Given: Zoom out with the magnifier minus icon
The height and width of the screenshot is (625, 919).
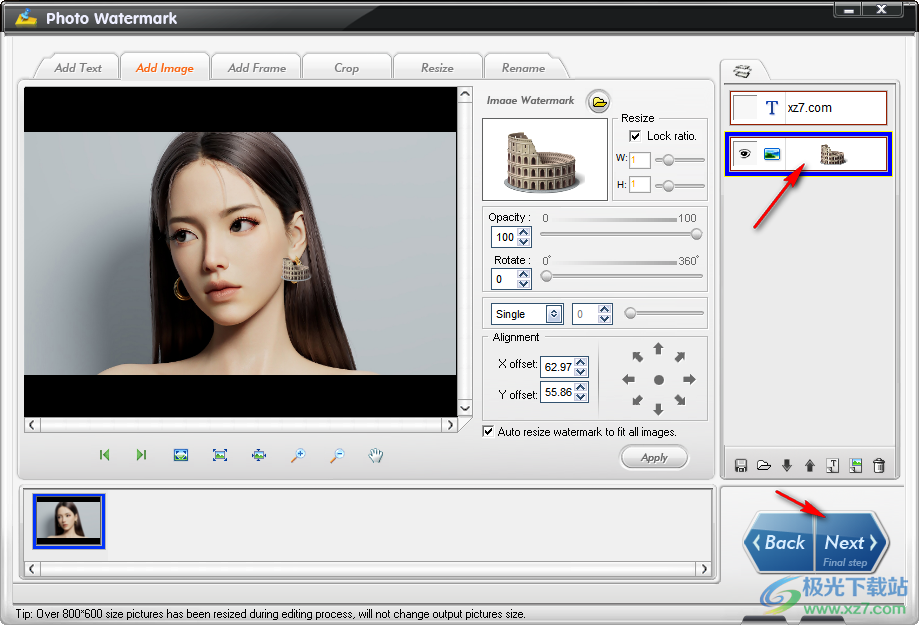Looking at the screenshot, I should pyautogui.click(x=337, y=455).
